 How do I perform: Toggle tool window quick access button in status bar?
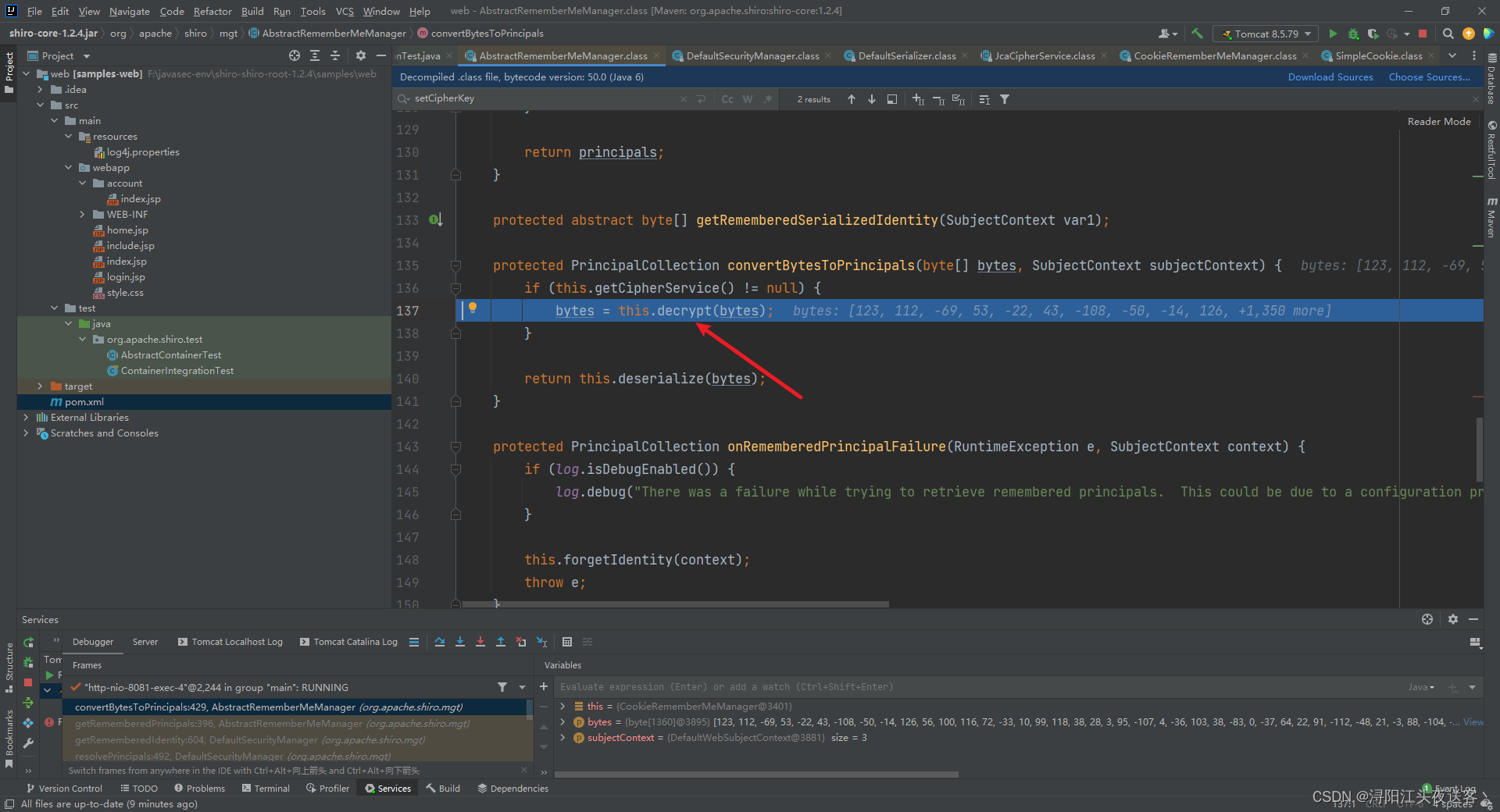pos(9,804)
